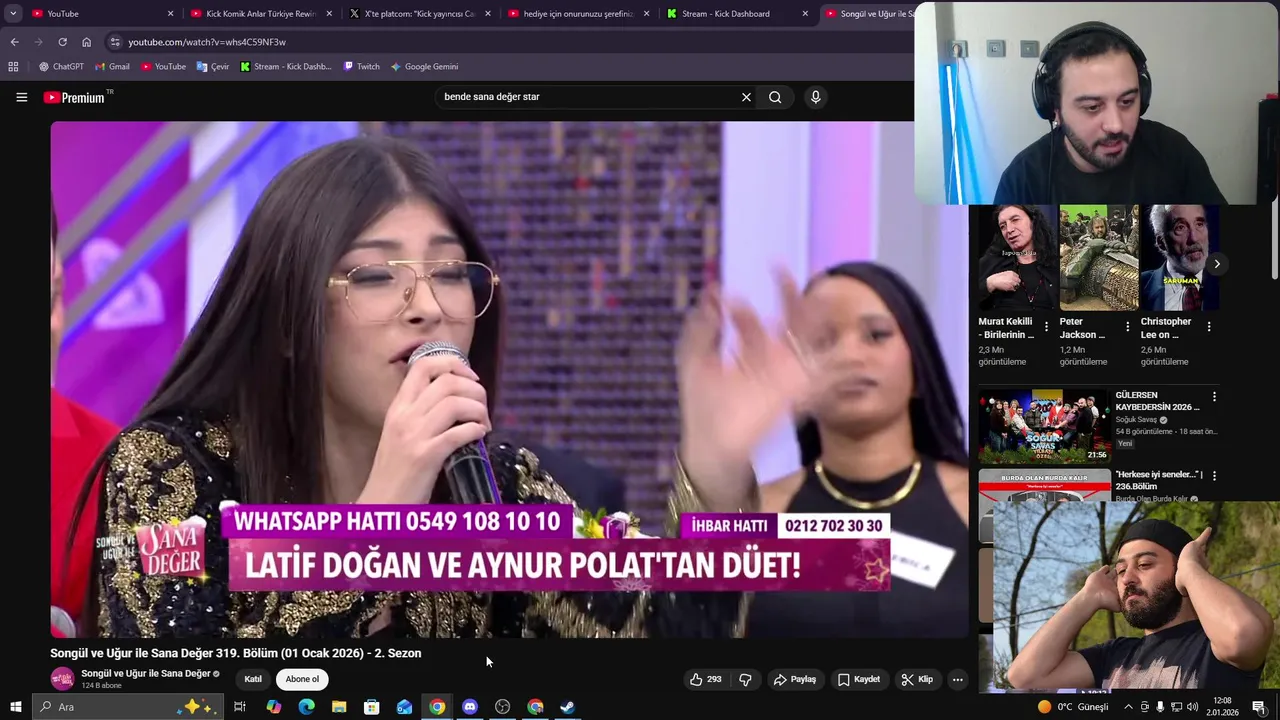Launch Microsoft Edge from taskbar
This screenshot has height=720, width=1280.
point(306,707)
